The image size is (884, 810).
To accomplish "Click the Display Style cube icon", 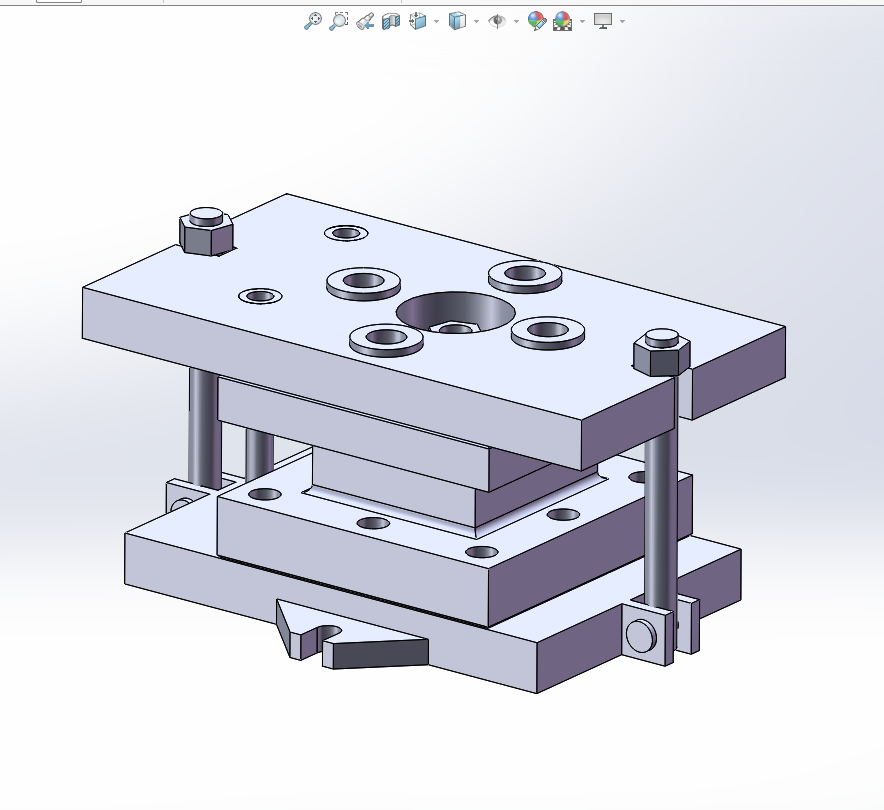I will tap(457, 21).
